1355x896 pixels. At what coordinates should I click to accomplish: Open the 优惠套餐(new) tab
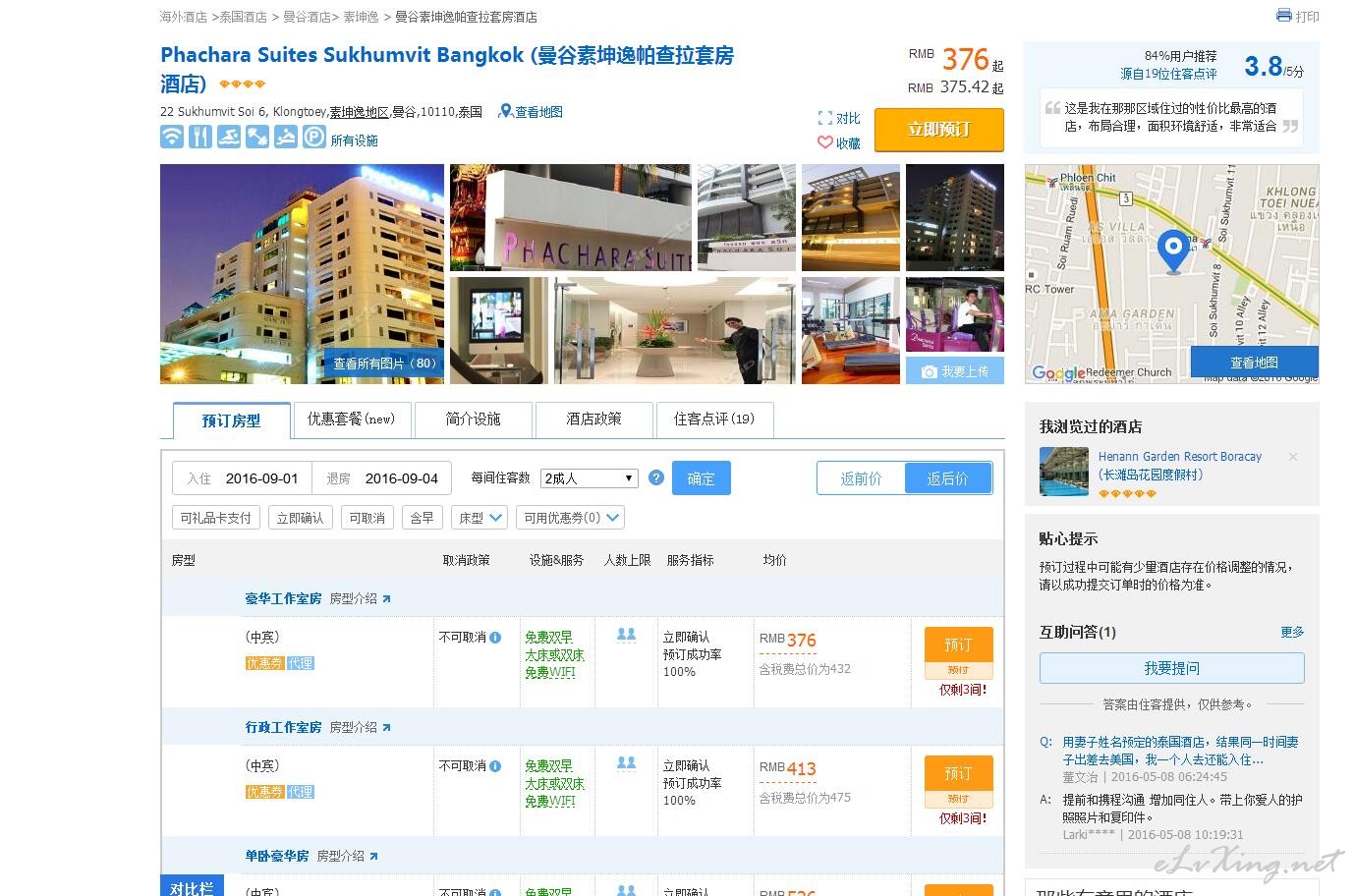point(351,419)
